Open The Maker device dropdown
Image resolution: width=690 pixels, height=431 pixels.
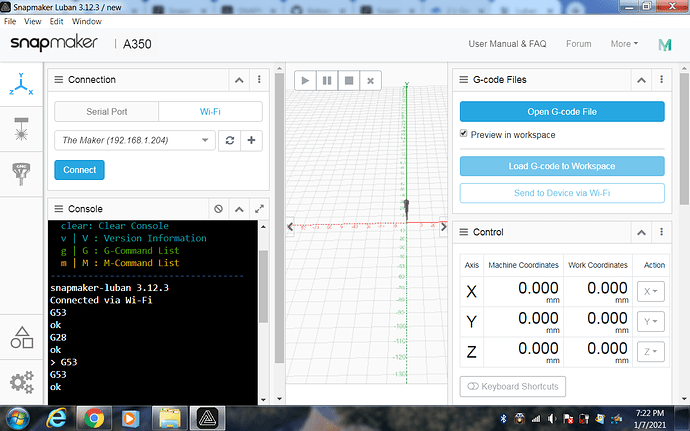coord(135,140)
